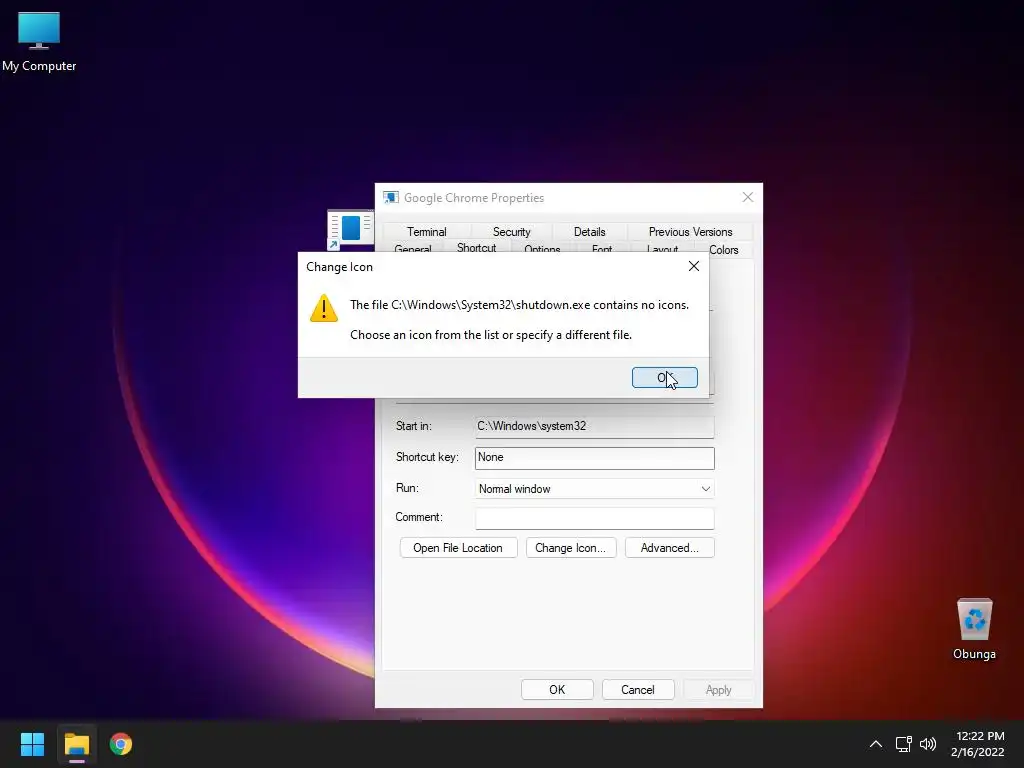This screenshot has height=768, width=1024.
Task: Click the Google Chrome Properties title icon
Action: (x=391, y=197)
